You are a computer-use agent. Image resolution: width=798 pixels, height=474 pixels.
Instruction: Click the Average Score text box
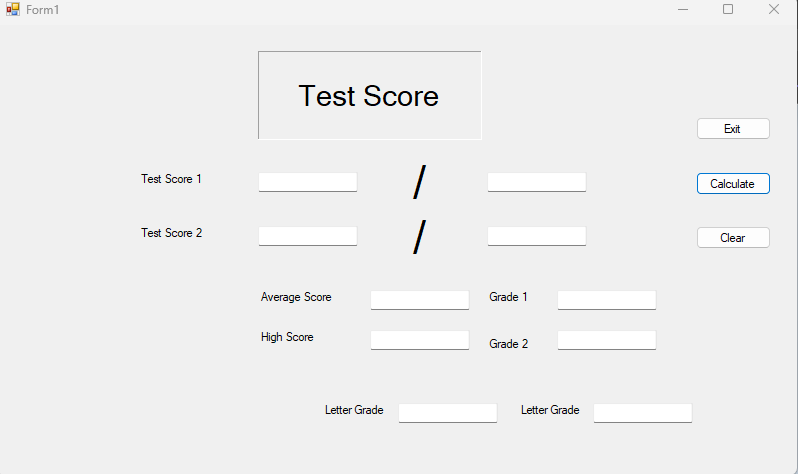tap(419, 300)
